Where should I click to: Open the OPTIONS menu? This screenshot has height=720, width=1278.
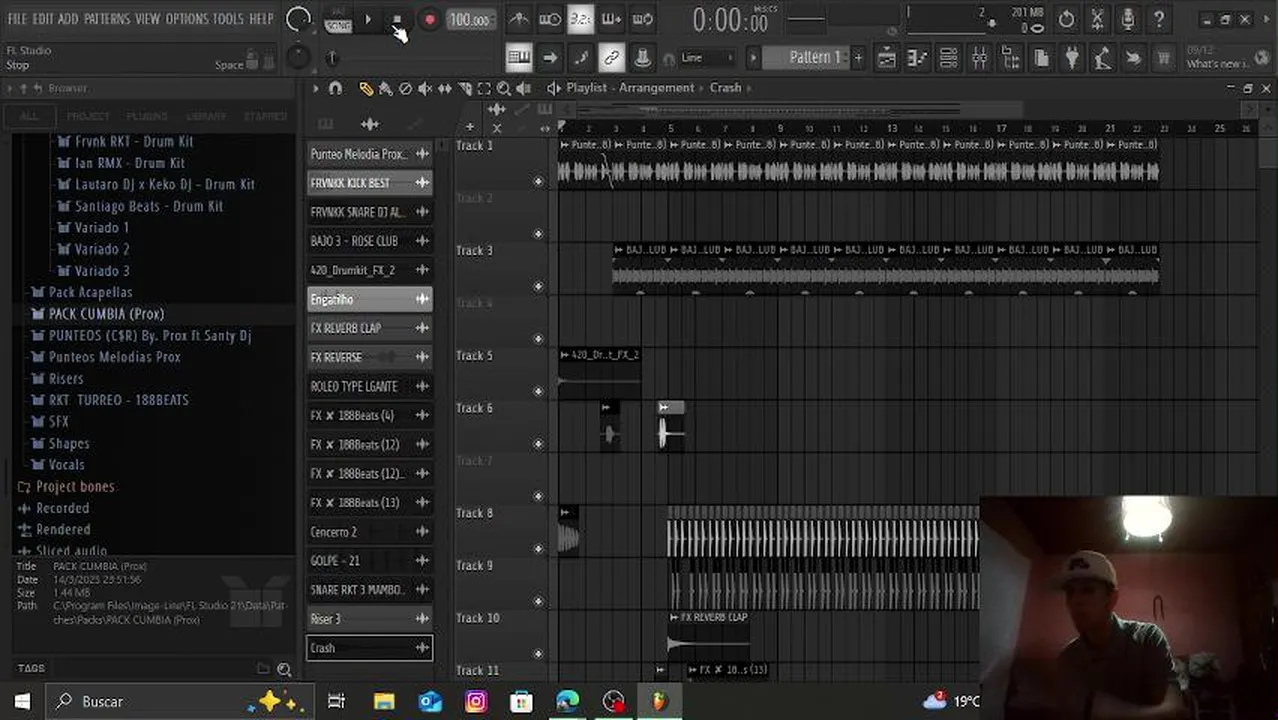pyautogui.click(x=186, y=19)
